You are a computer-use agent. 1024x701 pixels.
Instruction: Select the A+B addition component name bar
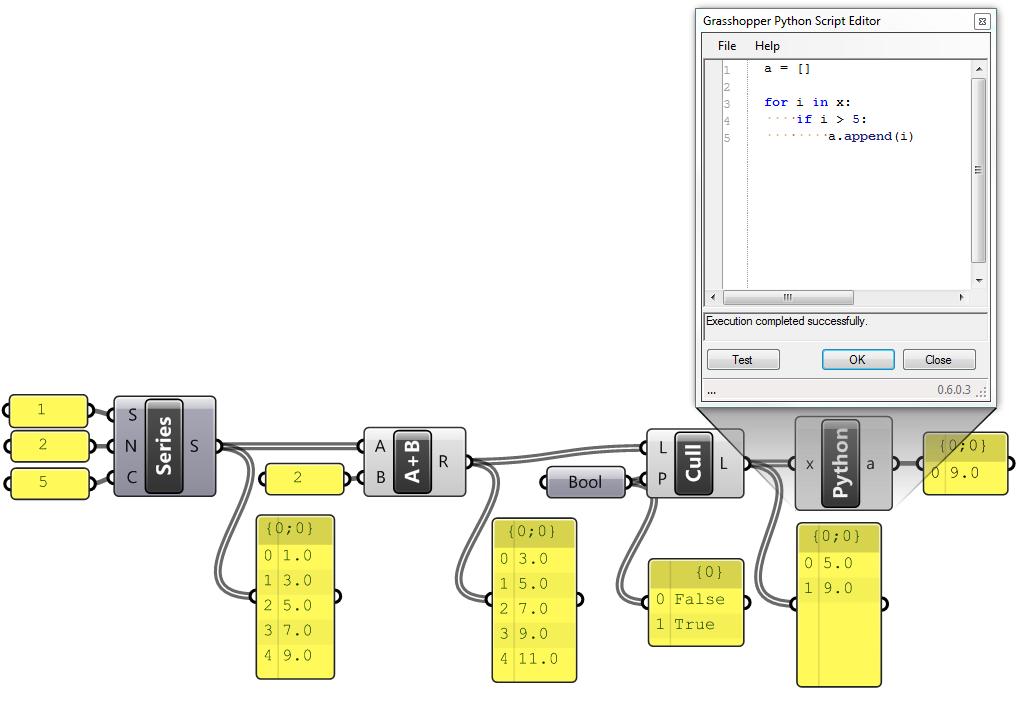pyautogui.click(x=413, y=461)
